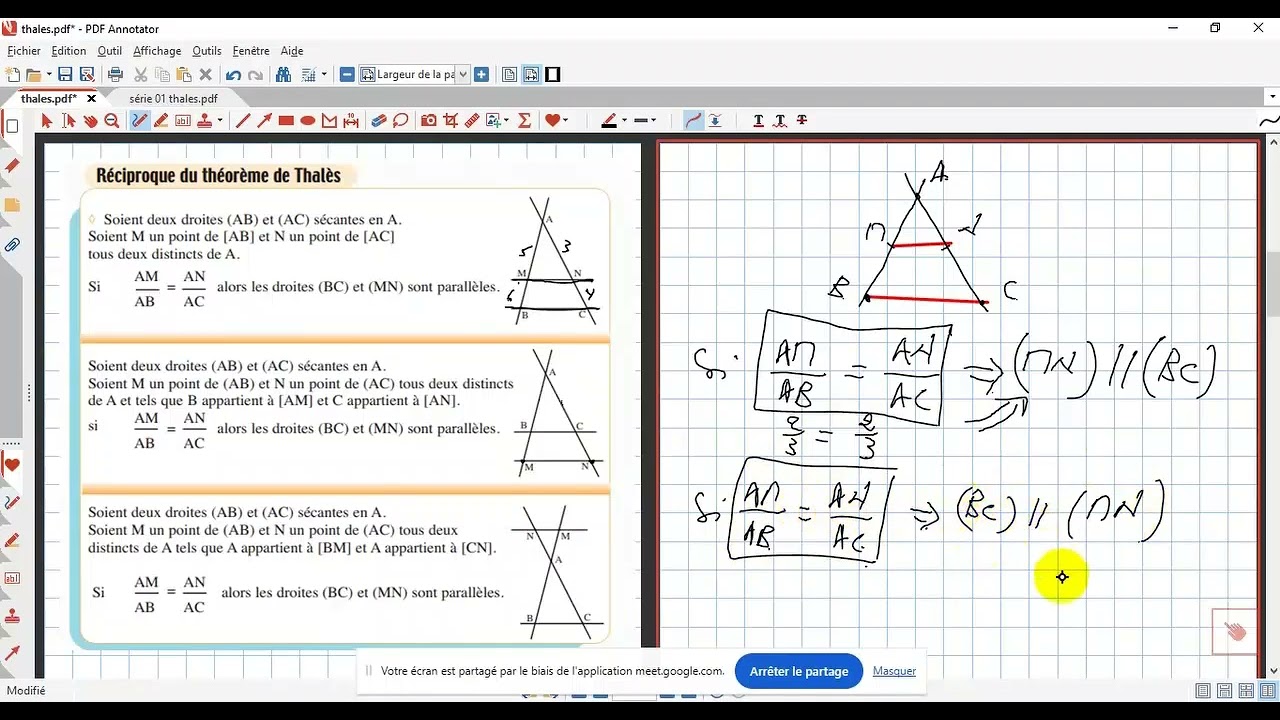Select the straight line tool
1280x720 pixels.
point(242,121)
